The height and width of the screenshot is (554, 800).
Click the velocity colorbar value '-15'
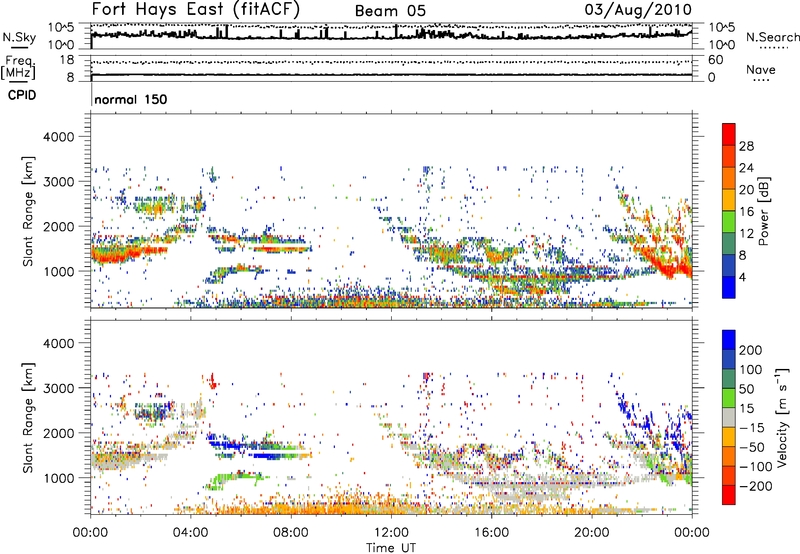pyautogui.click(x=752, y=428)
